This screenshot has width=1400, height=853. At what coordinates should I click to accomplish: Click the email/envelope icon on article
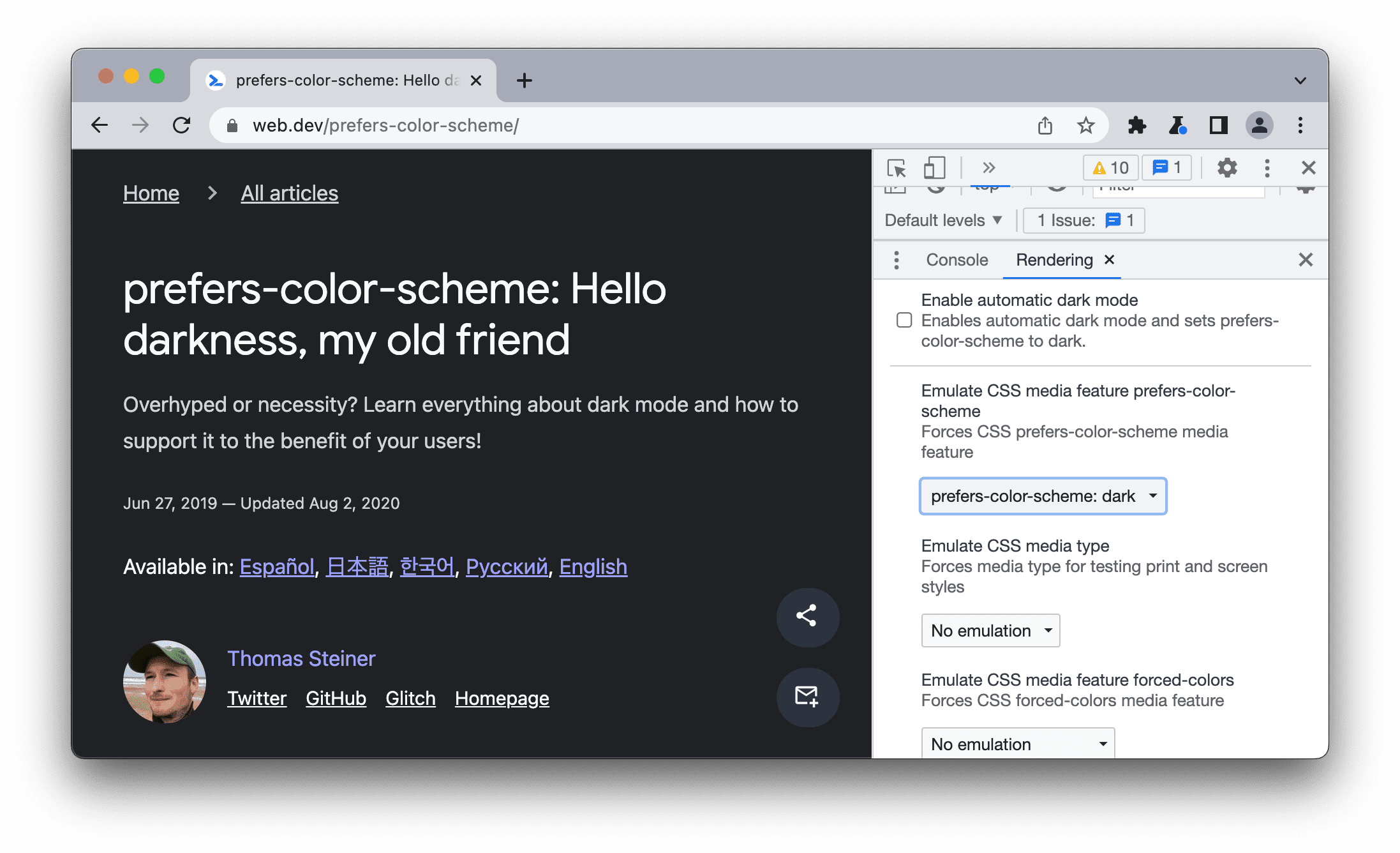click(x=806, y=697)
